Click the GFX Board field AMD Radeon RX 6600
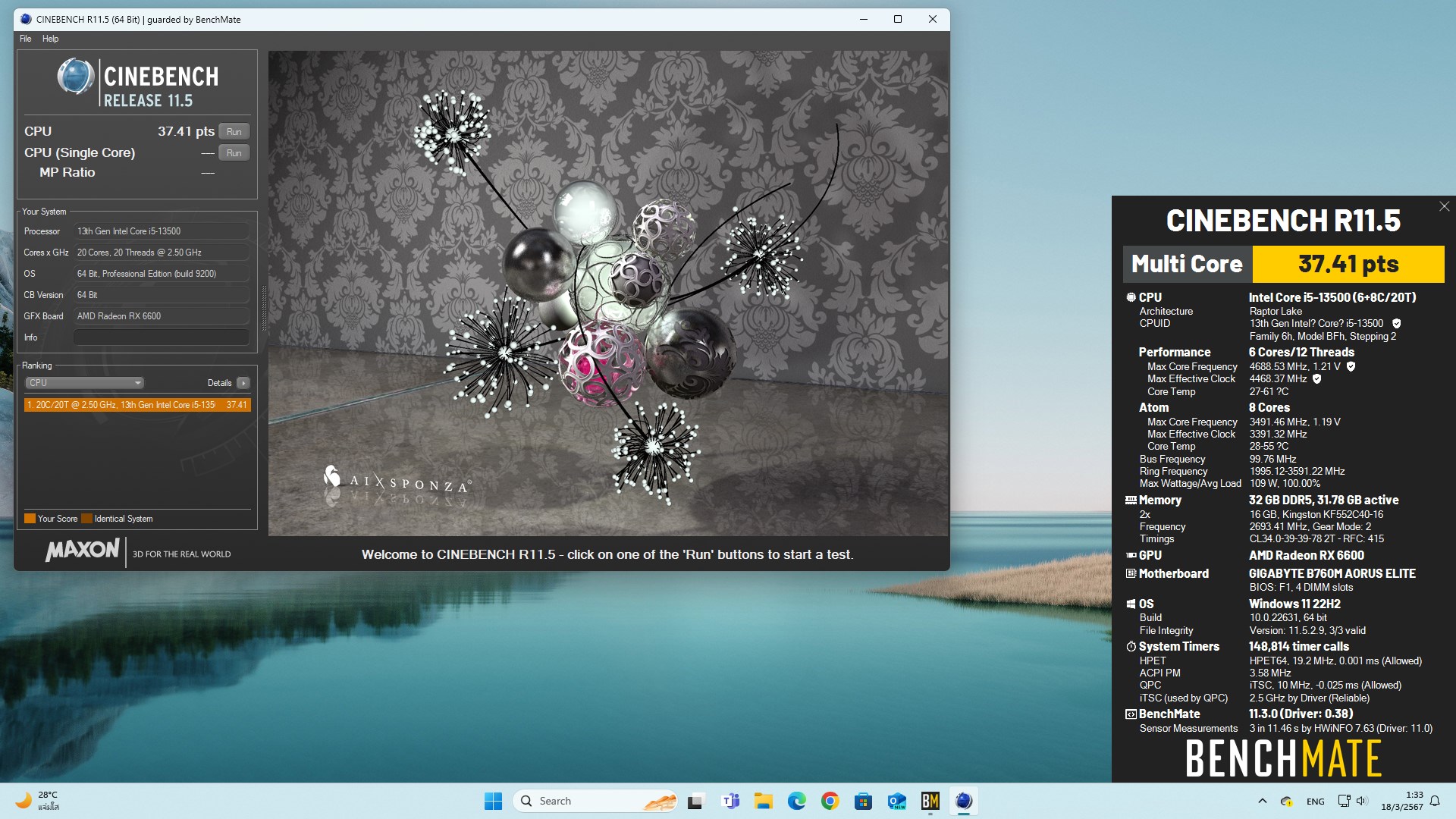 pos(162,316)
